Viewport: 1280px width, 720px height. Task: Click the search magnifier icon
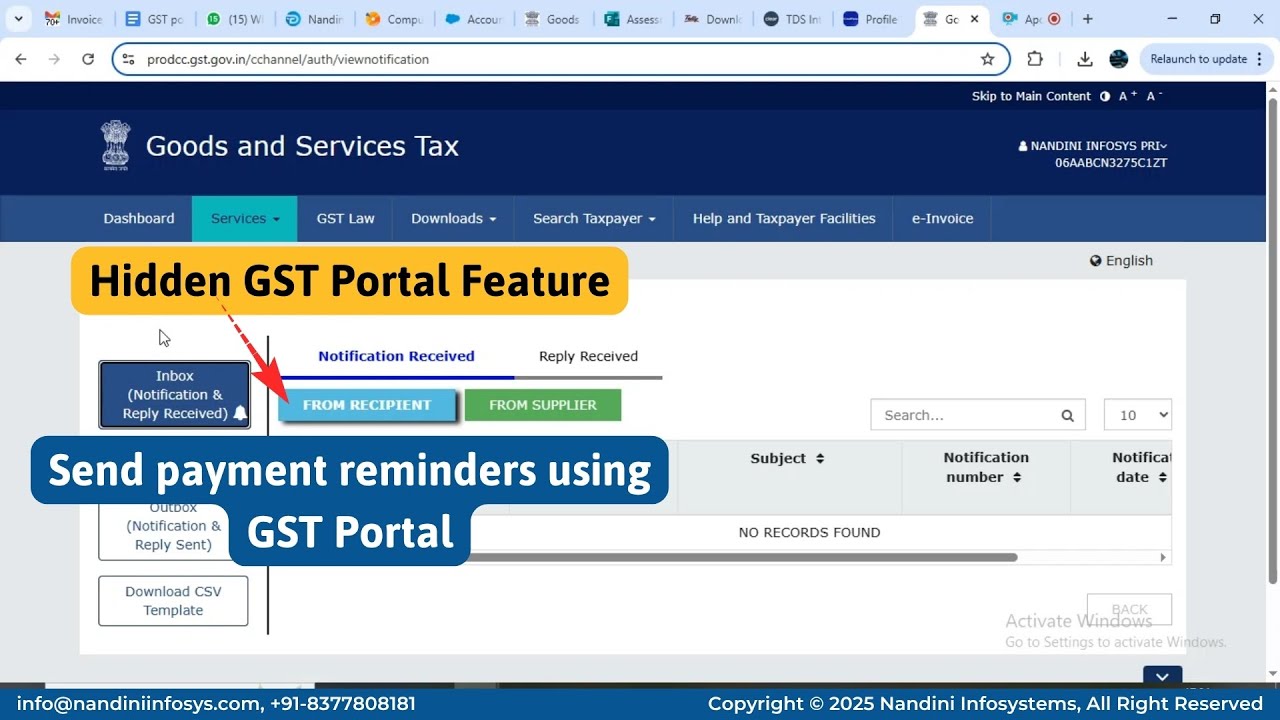pyautogui.click(x=1068, y=416)
